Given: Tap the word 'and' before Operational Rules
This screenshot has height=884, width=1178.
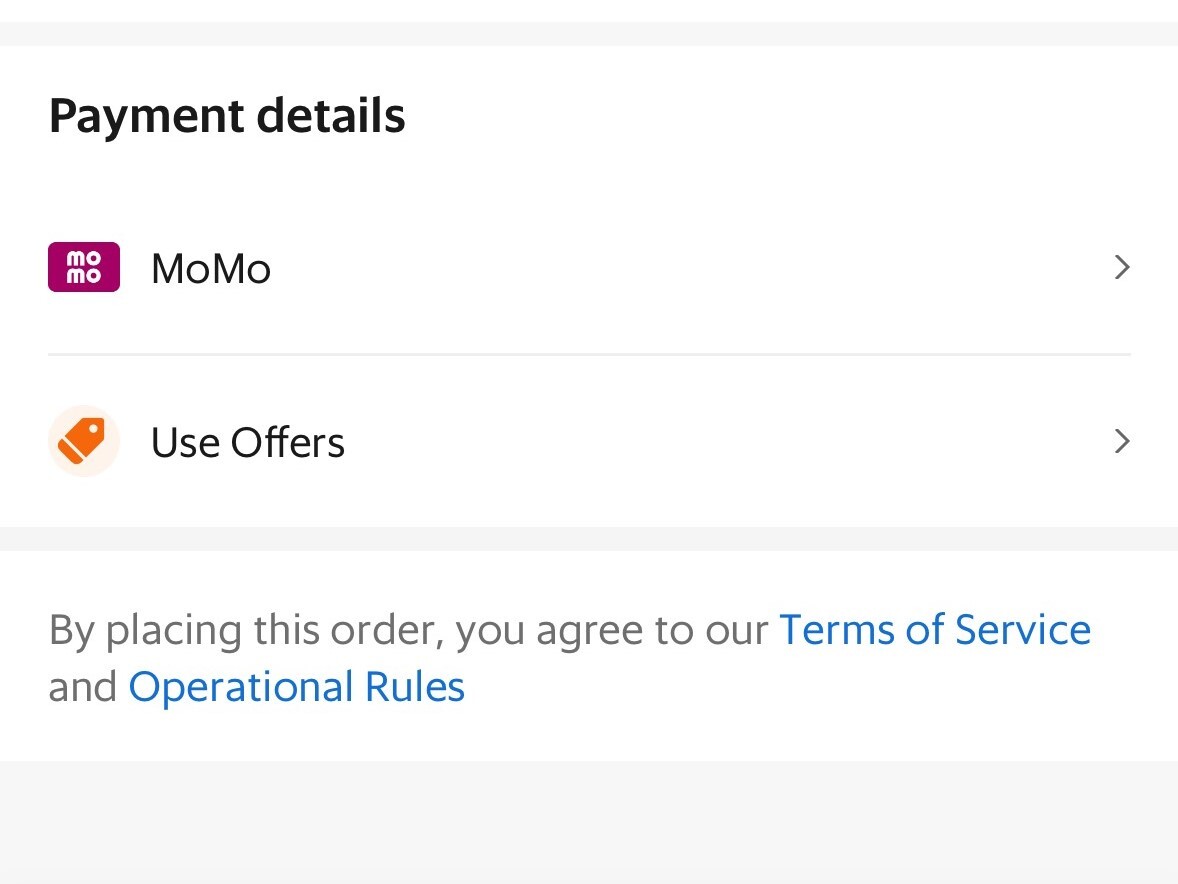Looking at the screenshot, I should [83, 687].
